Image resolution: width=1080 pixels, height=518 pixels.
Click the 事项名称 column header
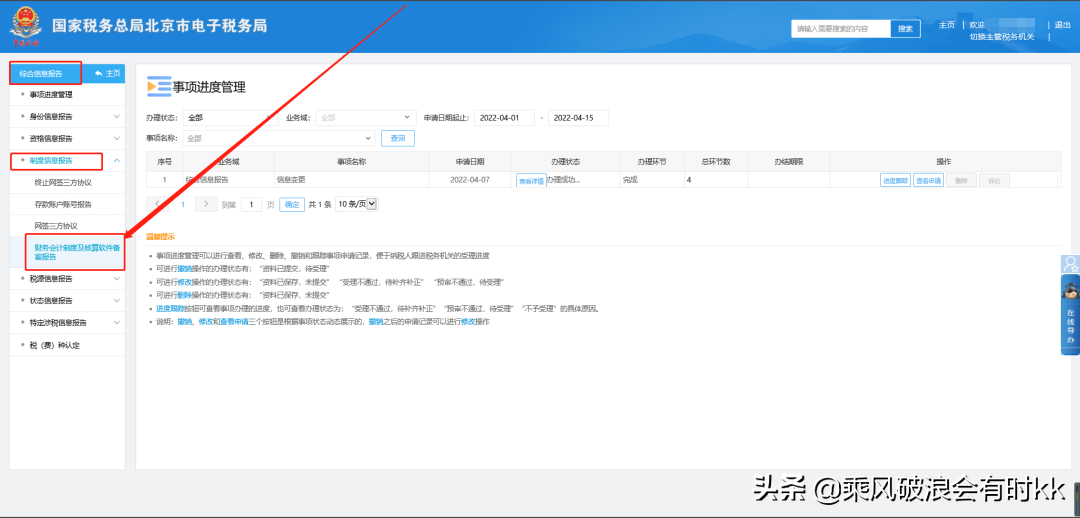[x=351, y=161]
